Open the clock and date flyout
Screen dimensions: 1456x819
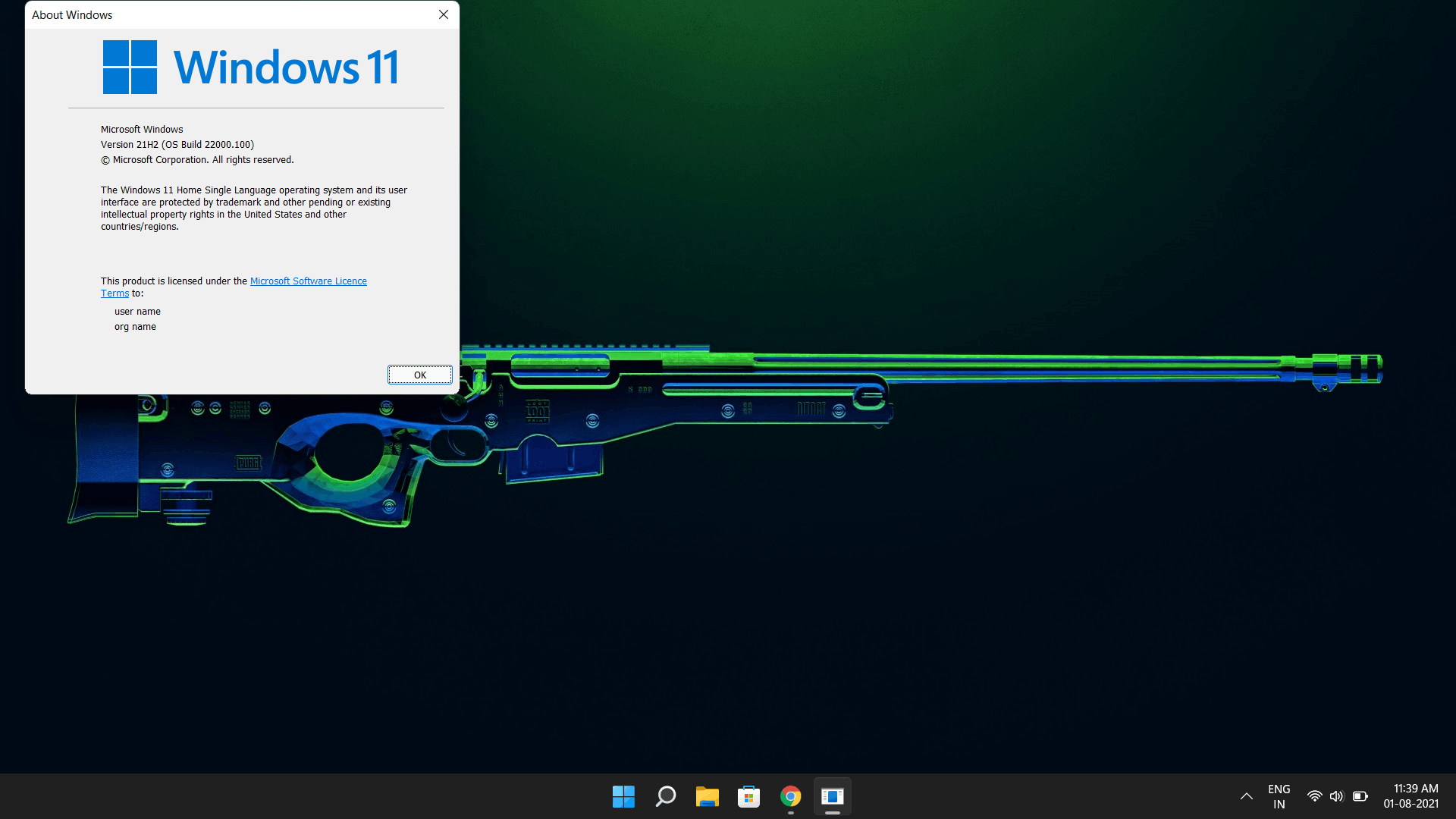(1410, 796)
